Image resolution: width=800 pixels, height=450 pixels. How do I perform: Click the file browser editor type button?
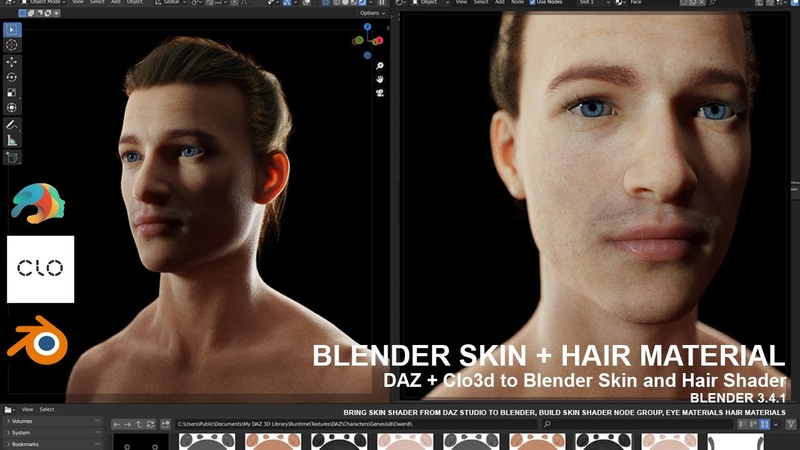tap(9, 409)
